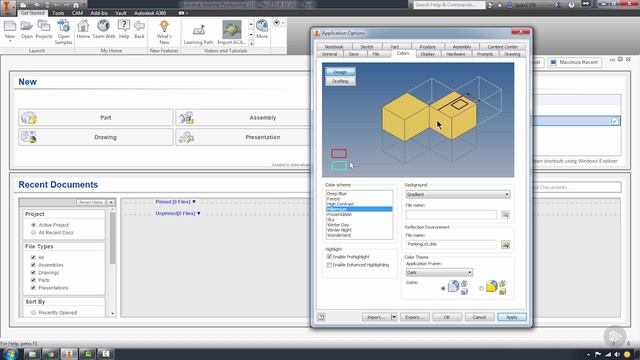The image size is (640, 360).
Task: Click the Import ACA video thumbnail
Action: [231, 29]
